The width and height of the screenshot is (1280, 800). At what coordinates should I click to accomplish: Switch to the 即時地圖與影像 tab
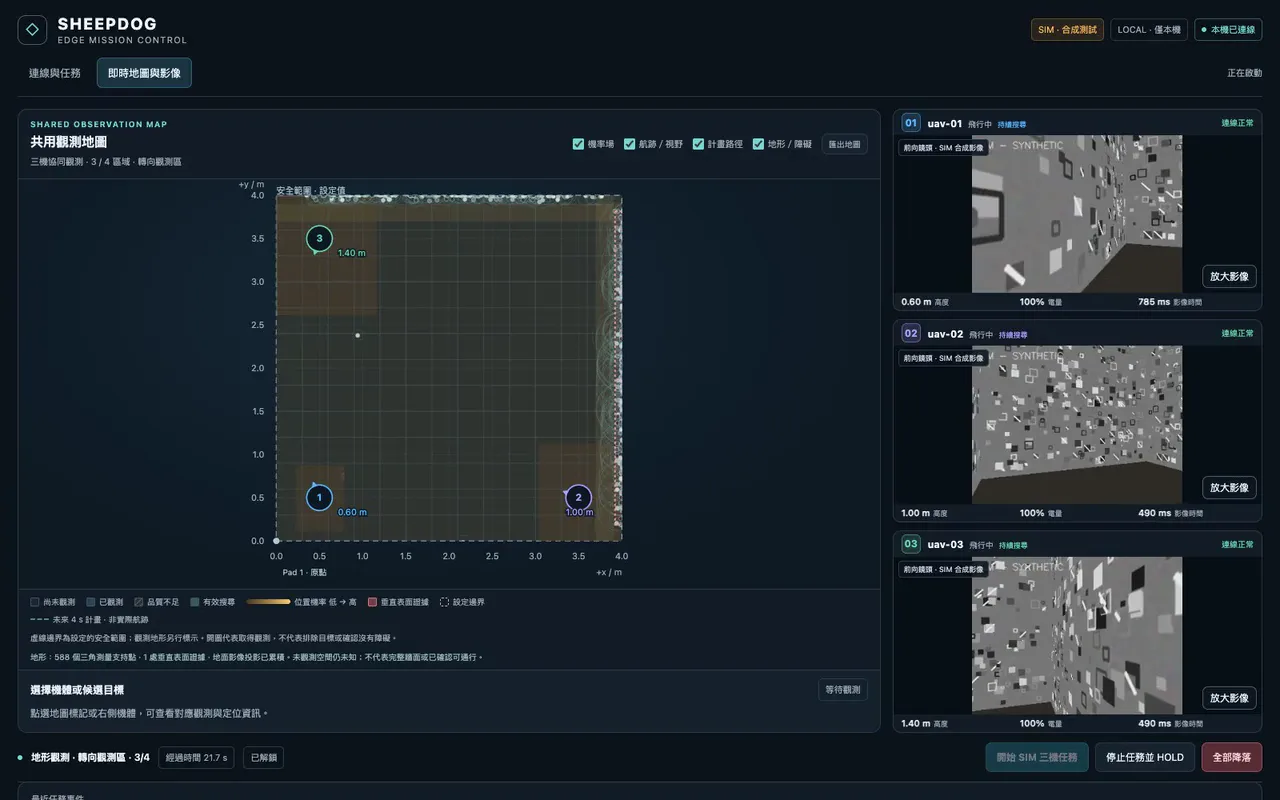click(x=144, y=73)
